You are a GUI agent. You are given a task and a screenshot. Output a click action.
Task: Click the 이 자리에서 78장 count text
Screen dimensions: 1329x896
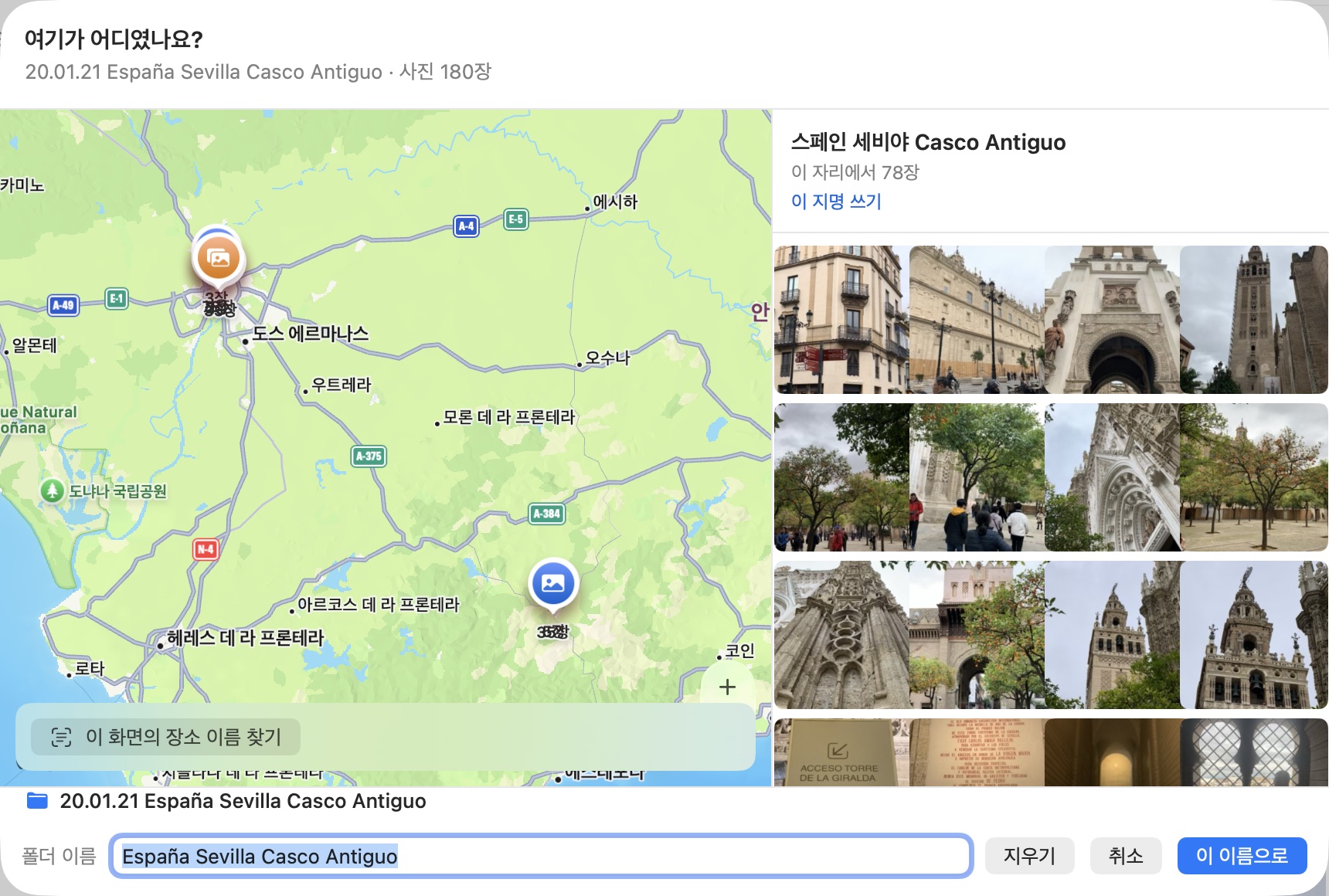click(855, 172)
